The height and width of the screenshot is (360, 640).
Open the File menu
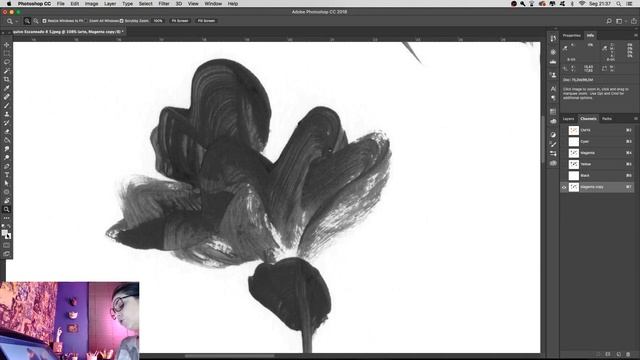click(x=60, y=4)
